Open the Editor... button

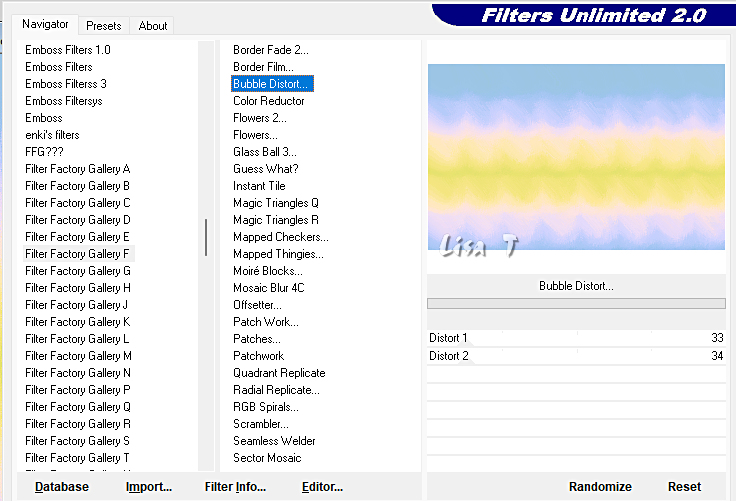(322, 486)
